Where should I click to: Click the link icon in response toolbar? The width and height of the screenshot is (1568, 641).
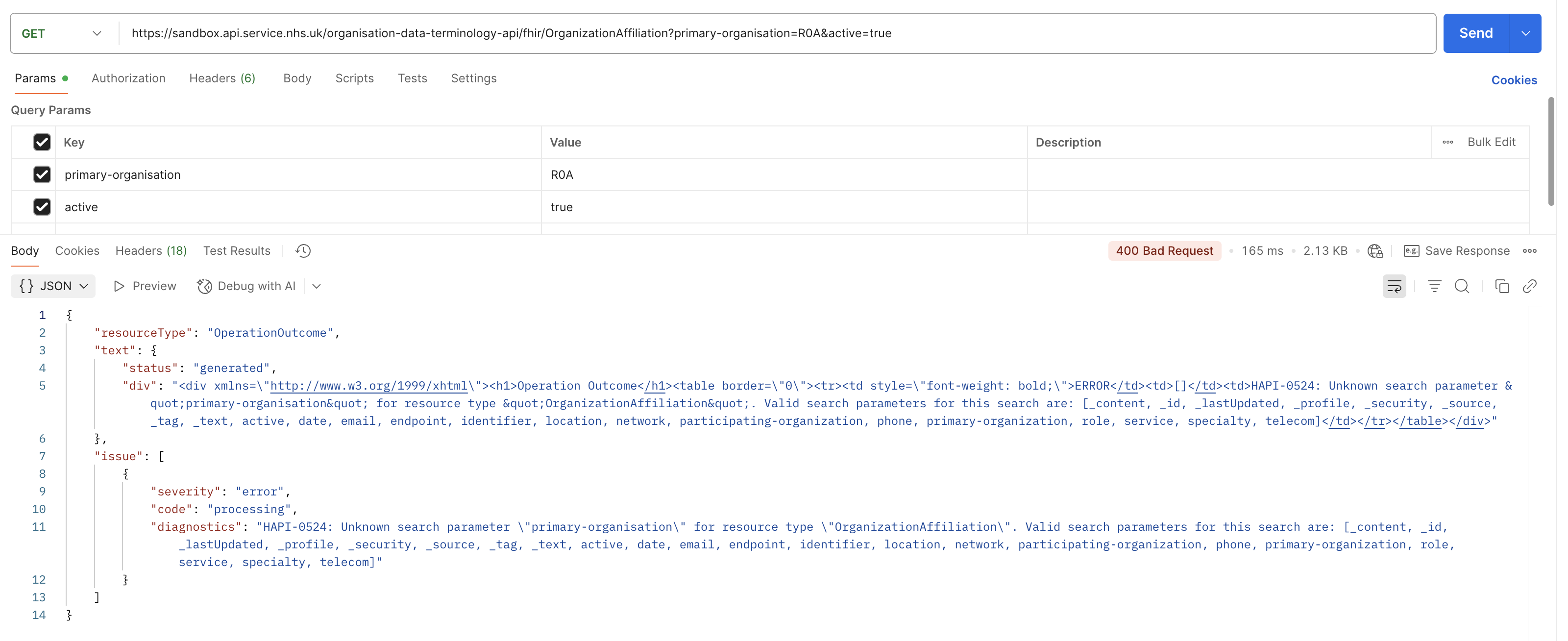click(1529, 286)
